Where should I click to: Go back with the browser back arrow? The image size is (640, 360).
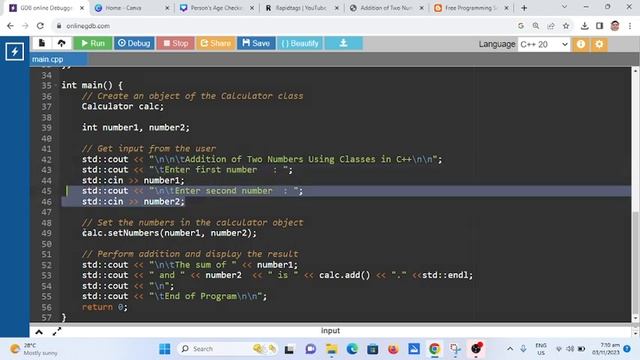10,26
